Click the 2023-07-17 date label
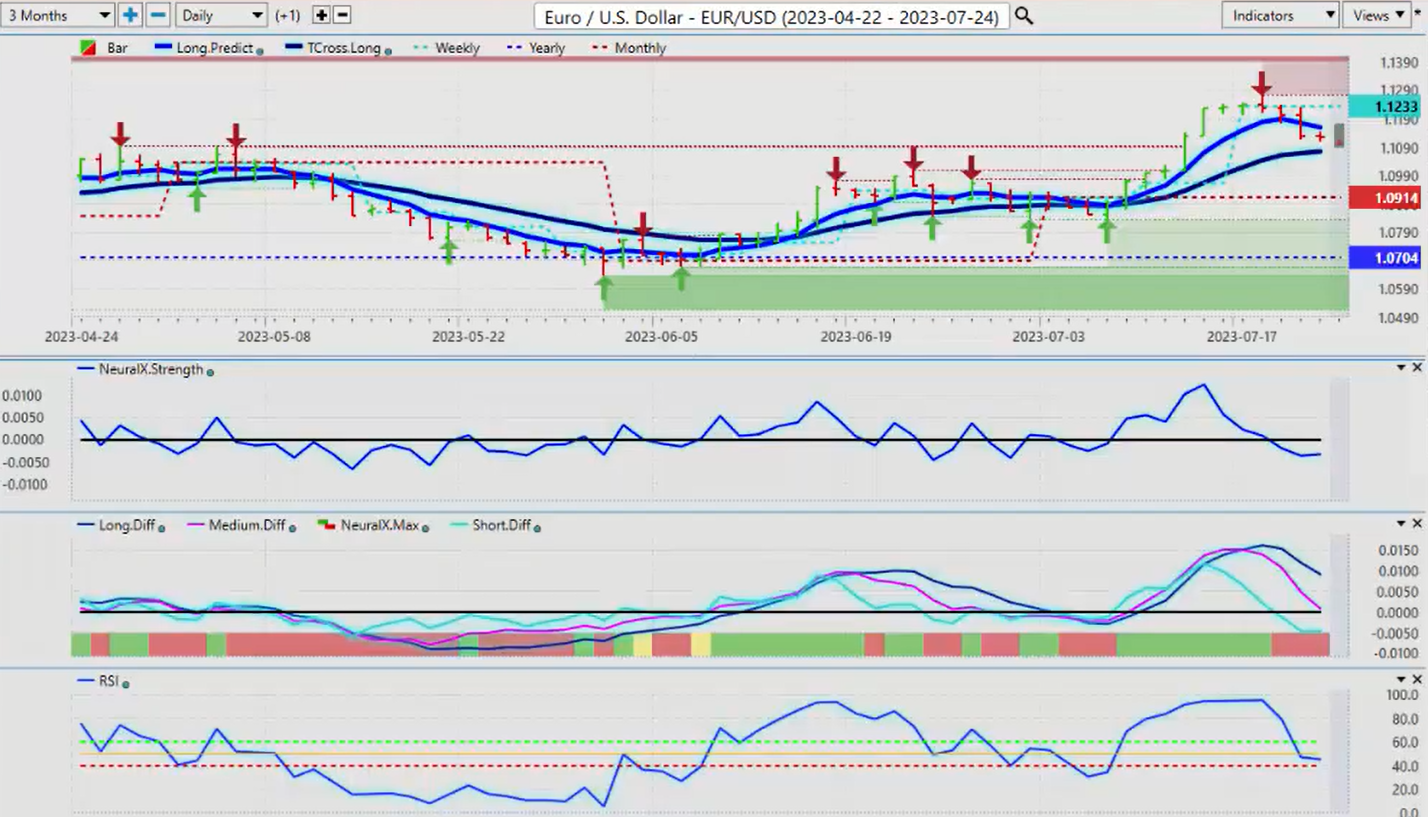Viewport: 1428px width, 817px height. pos(1243,337)
